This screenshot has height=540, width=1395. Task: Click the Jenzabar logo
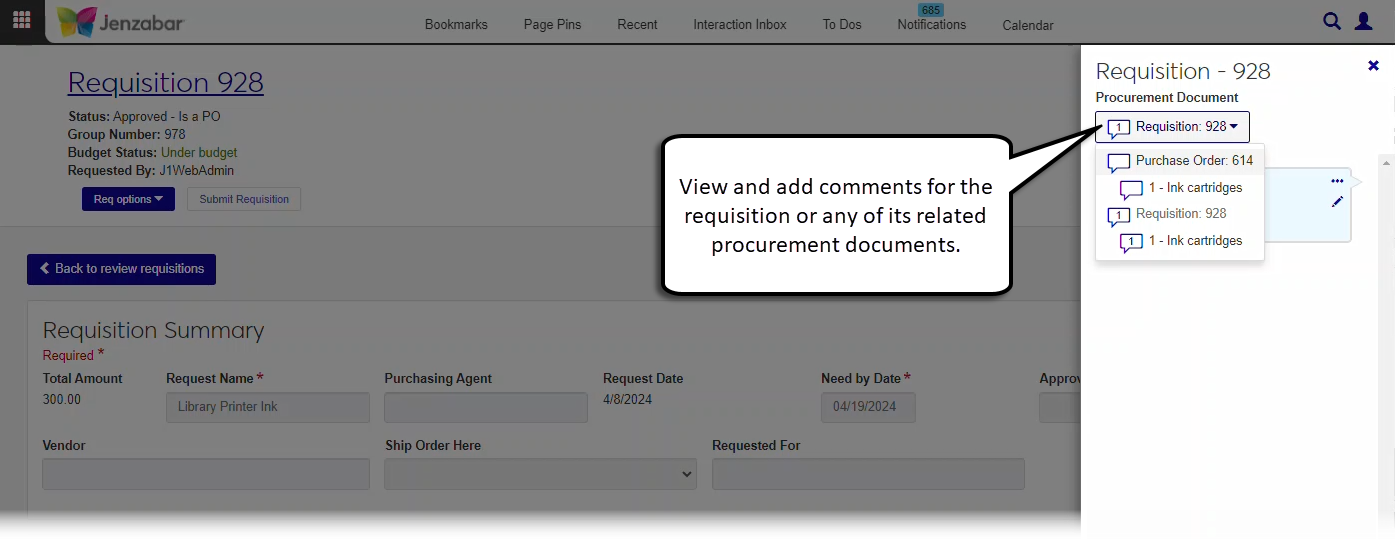(120, 22)
